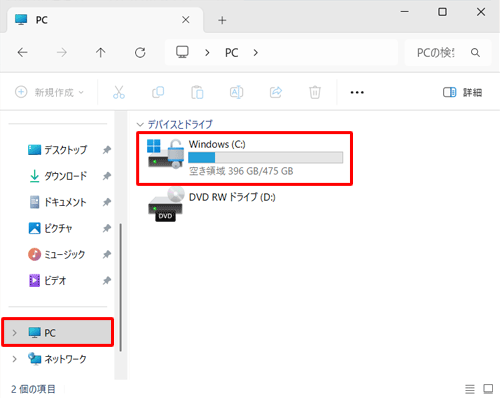Viewport: 500px width, 398px height.
Task: Select PC in the navigation pane
Action: [x=58, y=332]
